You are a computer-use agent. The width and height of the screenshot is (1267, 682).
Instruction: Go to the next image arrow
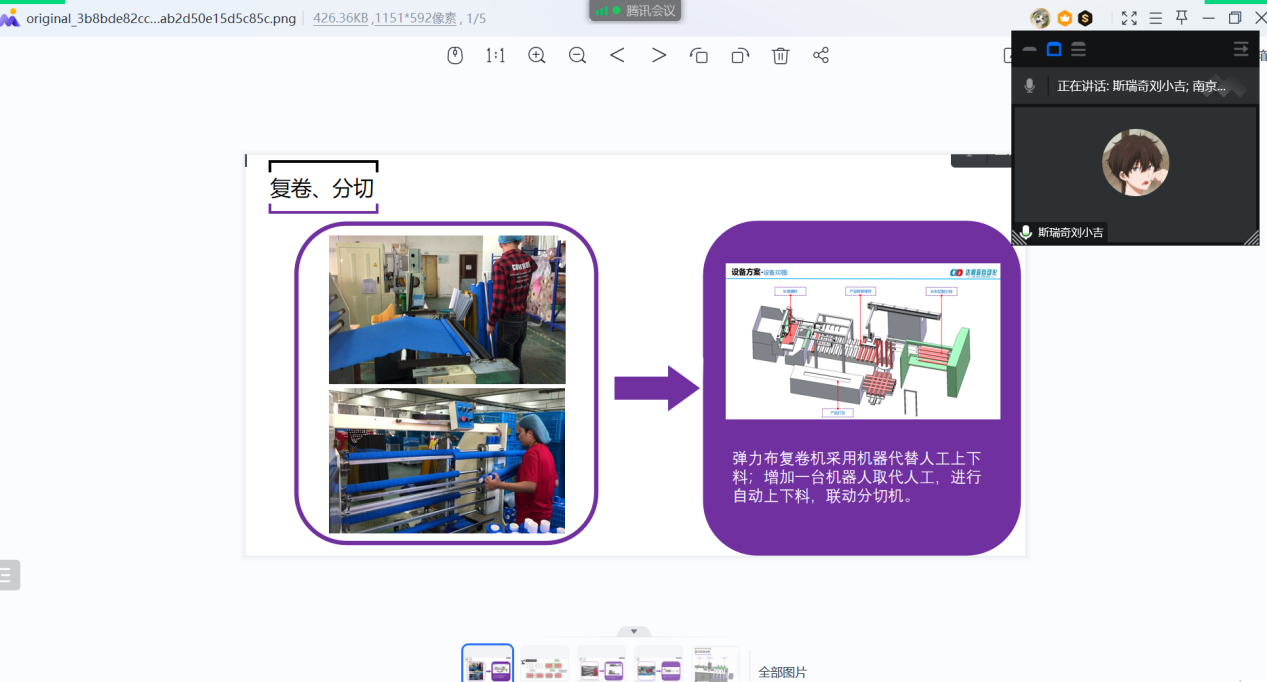coord(658,56)
